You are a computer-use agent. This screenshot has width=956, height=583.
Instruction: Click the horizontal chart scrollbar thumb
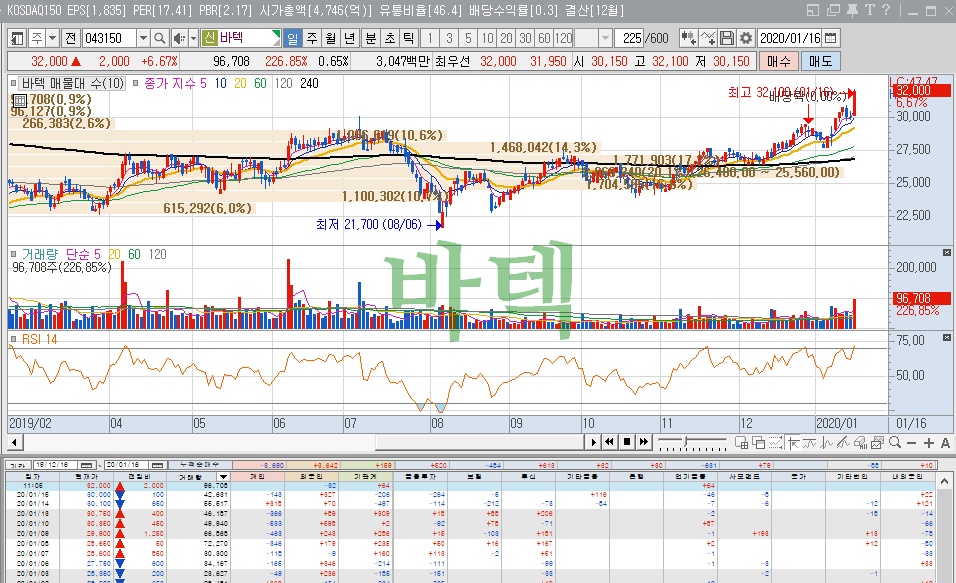click(x=480, y=442)
